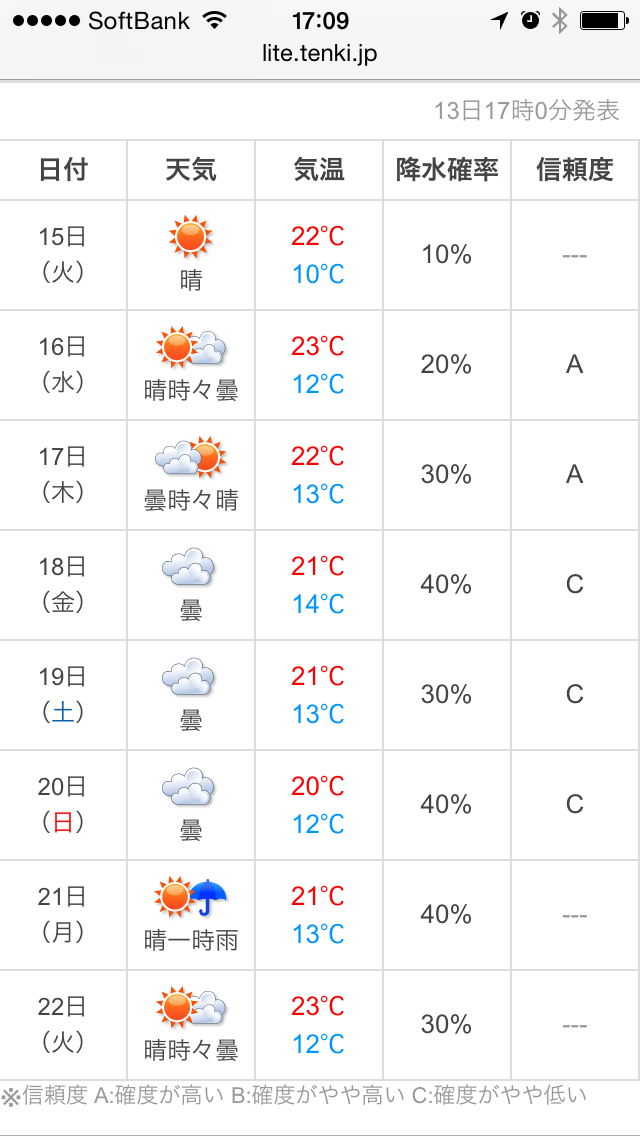Viewport: 640px width, 1136px height.
Task: Tap the reliability C for 19日
Action: [575, 695]
